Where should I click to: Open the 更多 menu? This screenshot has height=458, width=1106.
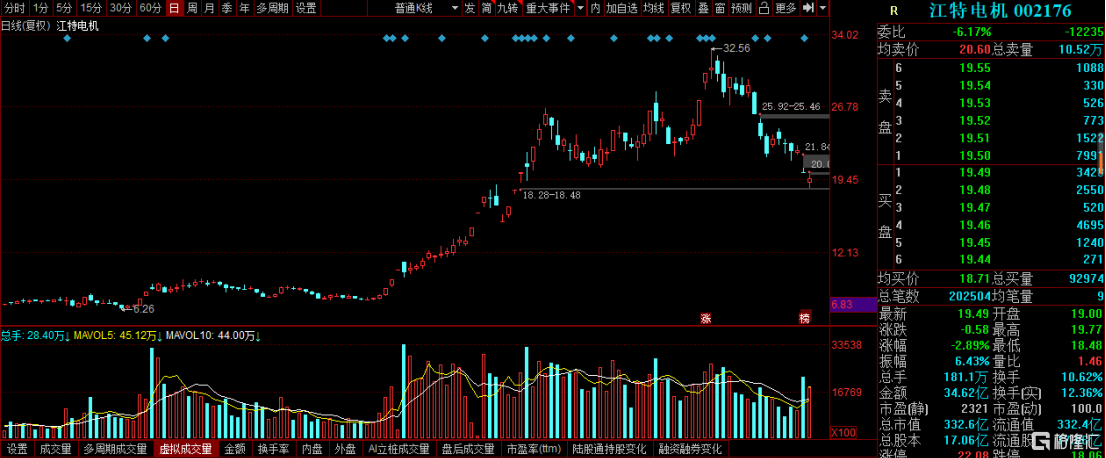pos(785,8)
